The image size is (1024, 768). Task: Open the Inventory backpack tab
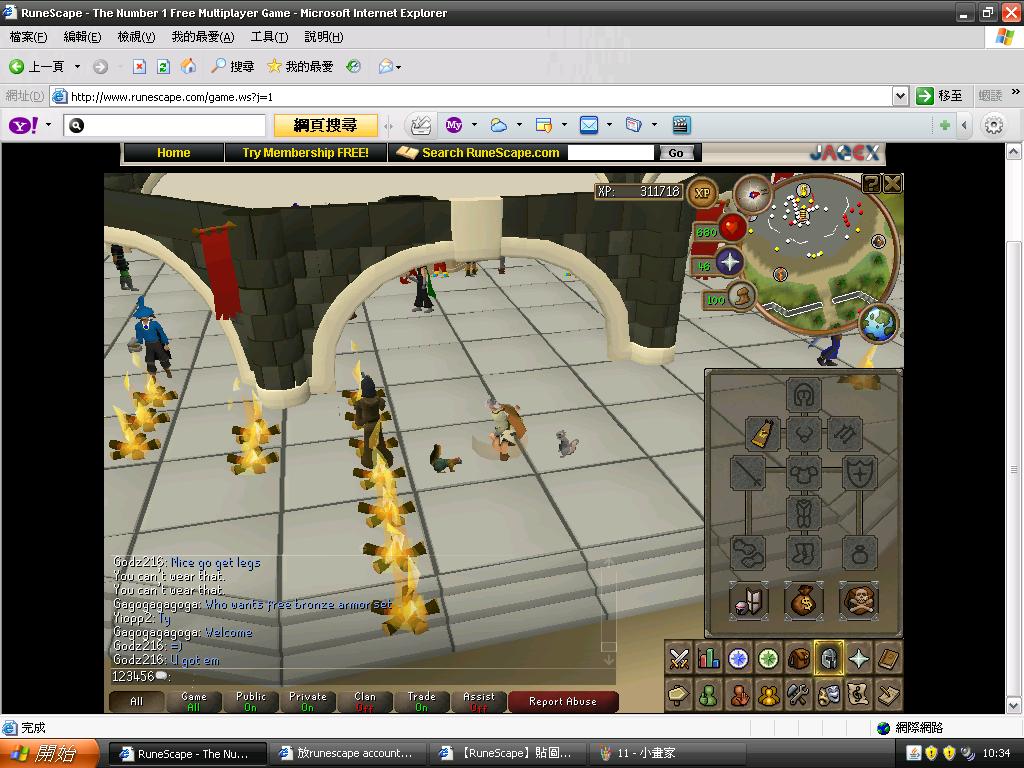point(798,658)
